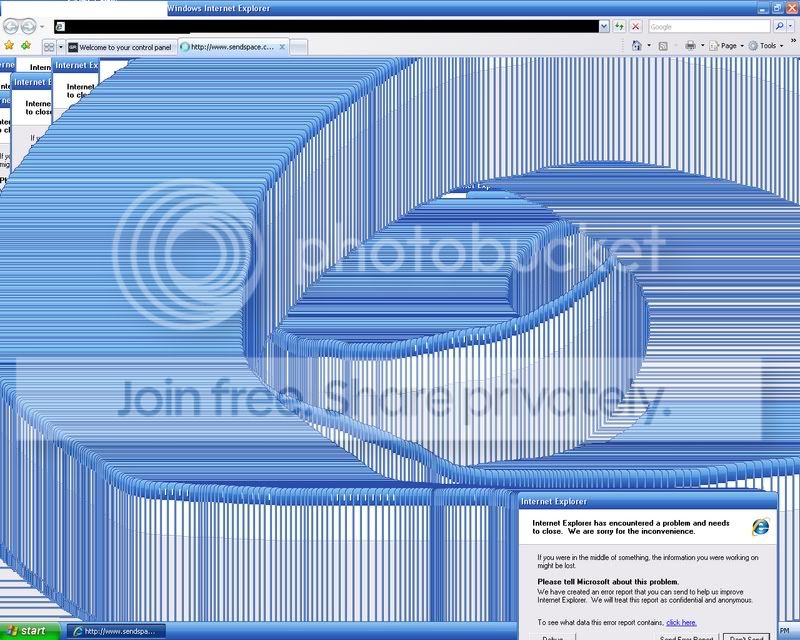Click the red Stop loading X icon

pyautogui.click(x=636, y=27)
